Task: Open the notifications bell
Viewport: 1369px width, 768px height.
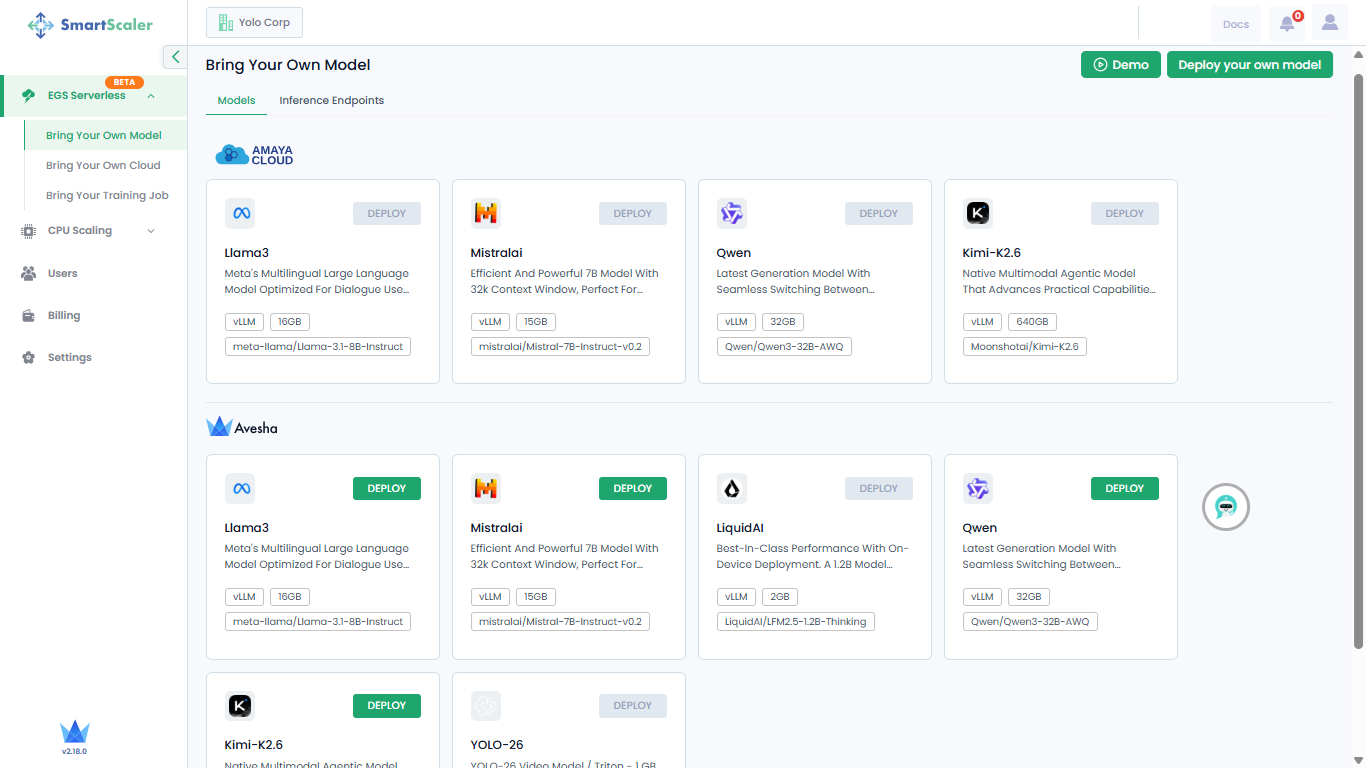Action: tap(1287, 24)
